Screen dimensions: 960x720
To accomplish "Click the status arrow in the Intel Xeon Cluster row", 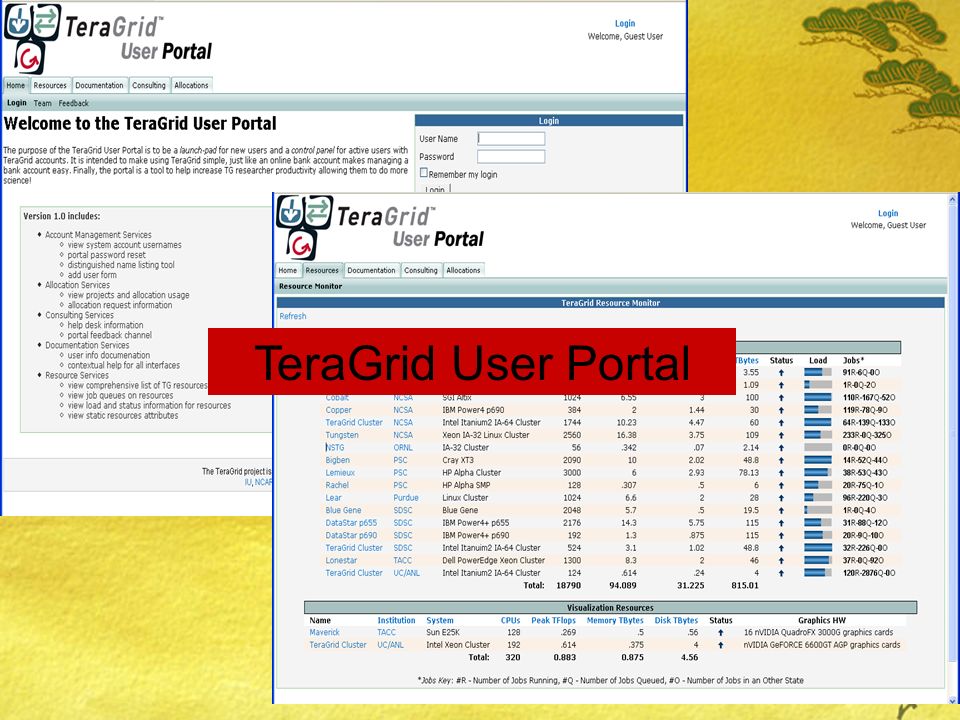I will tap(721, 645).
